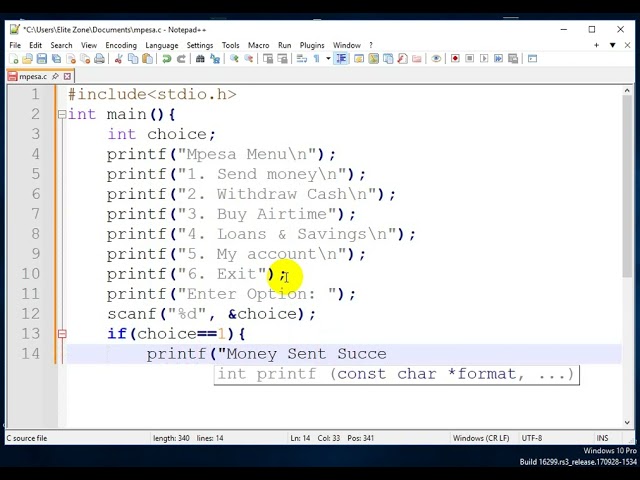Collapse fold marker at line 13

[x=62, y=334]
